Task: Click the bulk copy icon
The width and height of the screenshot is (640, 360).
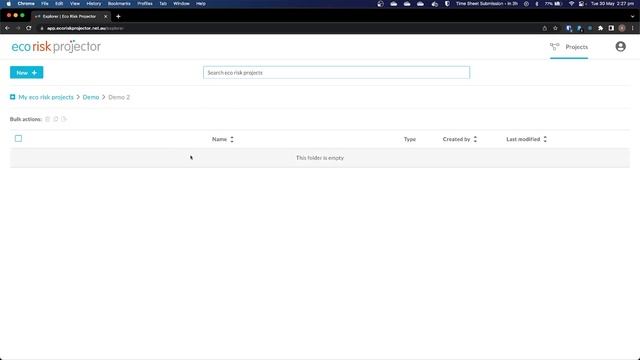Action: (56, 119)
